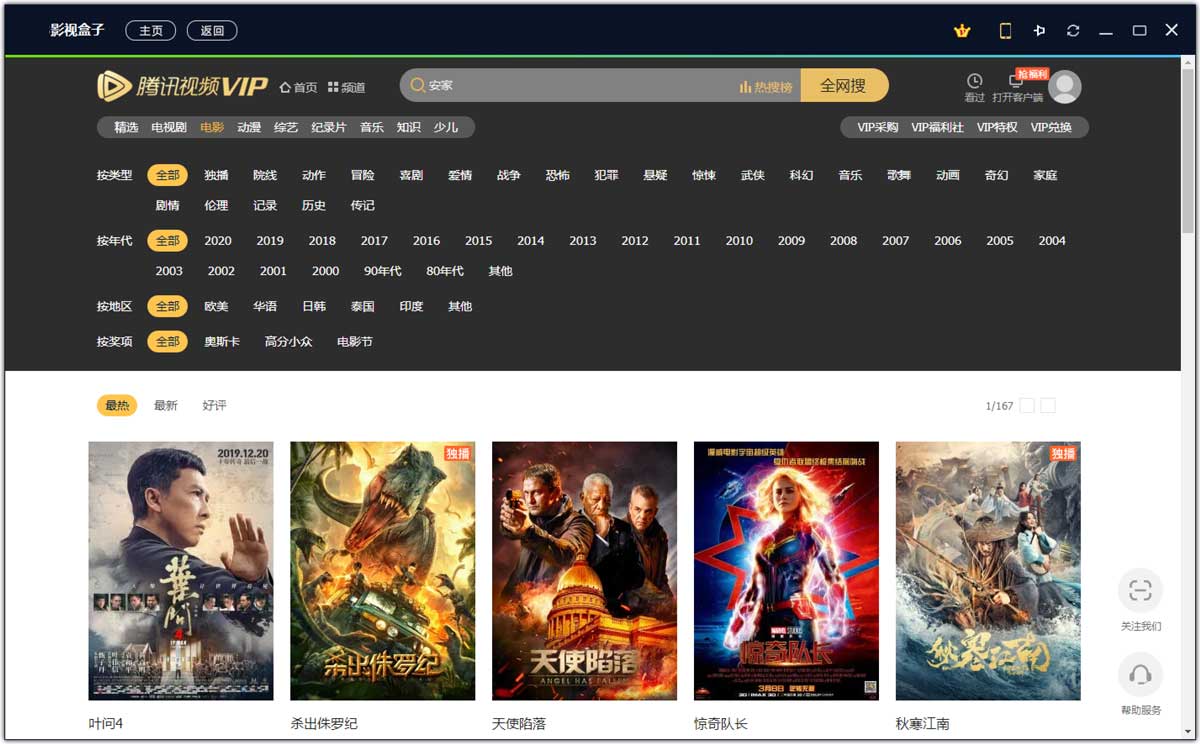The image size is (1200, 744).
Task: Sort results by 最热
Action: (x=117, y=405)
